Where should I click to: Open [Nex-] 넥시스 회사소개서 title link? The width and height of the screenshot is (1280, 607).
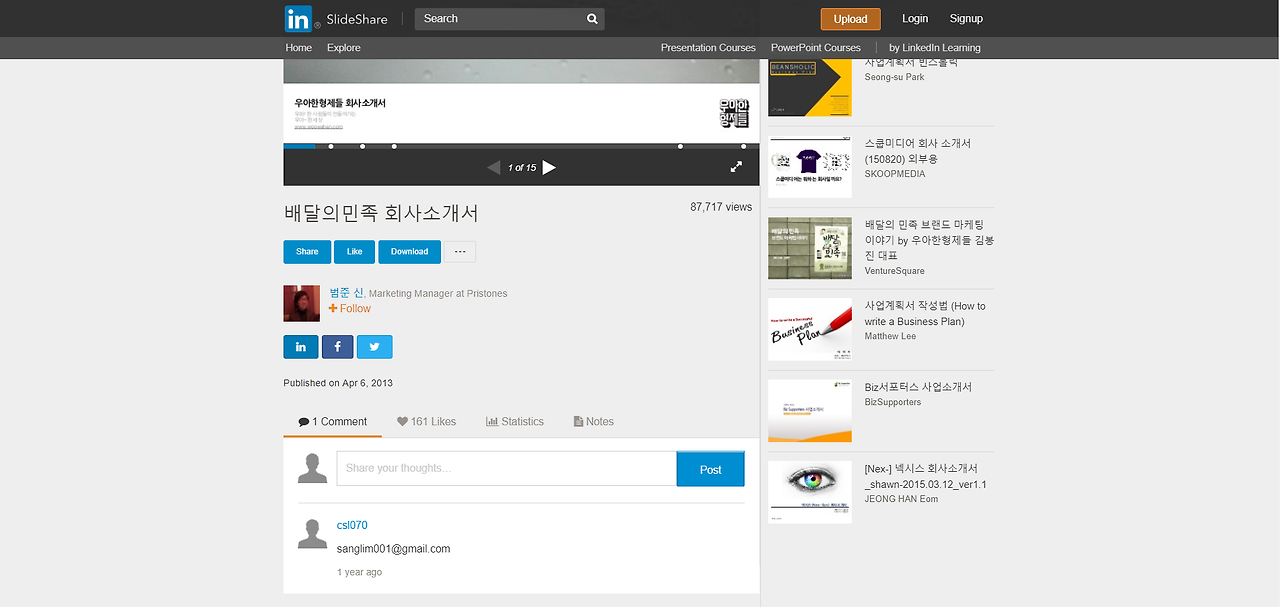click(x=926, y=476)
